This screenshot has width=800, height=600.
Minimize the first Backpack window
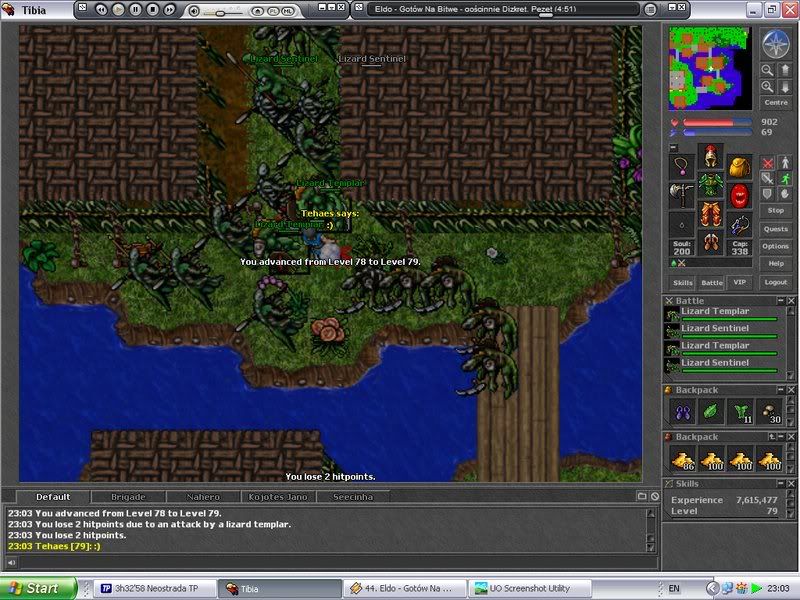tap(781, 390)
